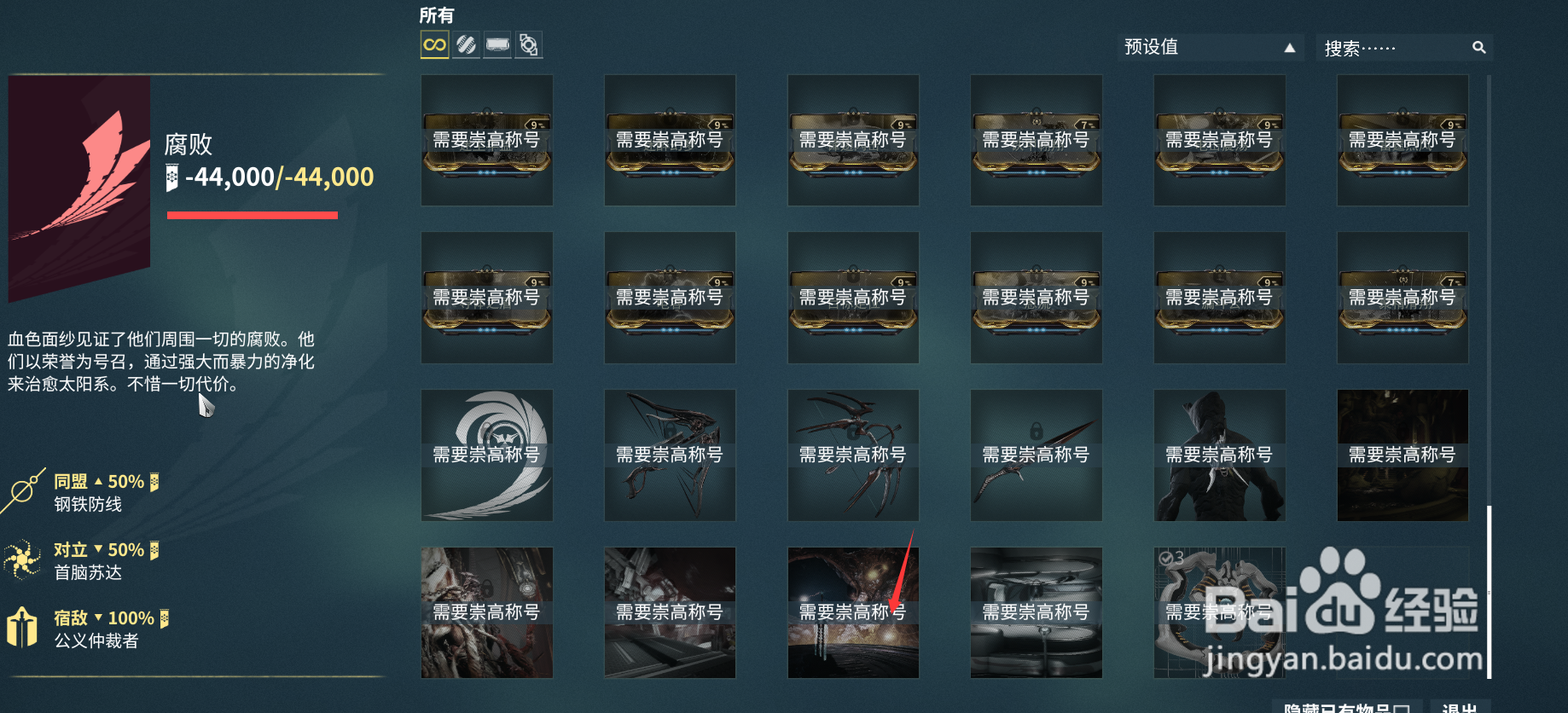Select the dagger weapon offering card
Image resolution: width=1568 pixels, height=713 pixels.
tap(1037, 455)
